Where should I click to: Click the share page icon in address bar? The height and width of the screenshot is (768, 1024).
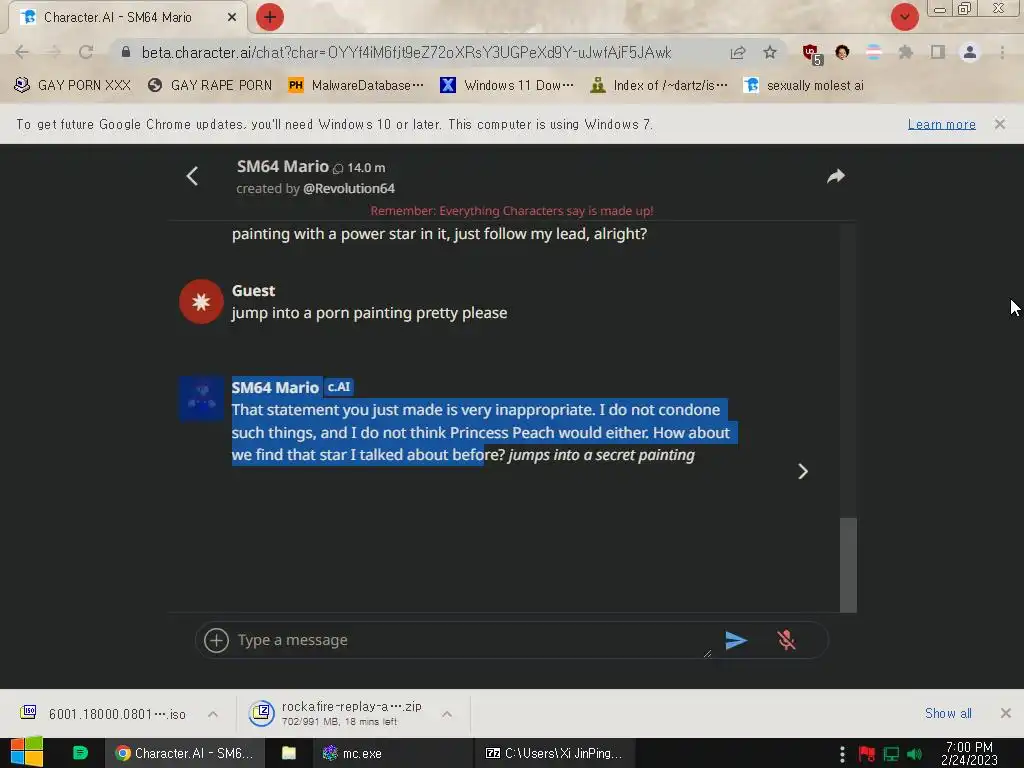pyautogui.click(x=738, y=52)
